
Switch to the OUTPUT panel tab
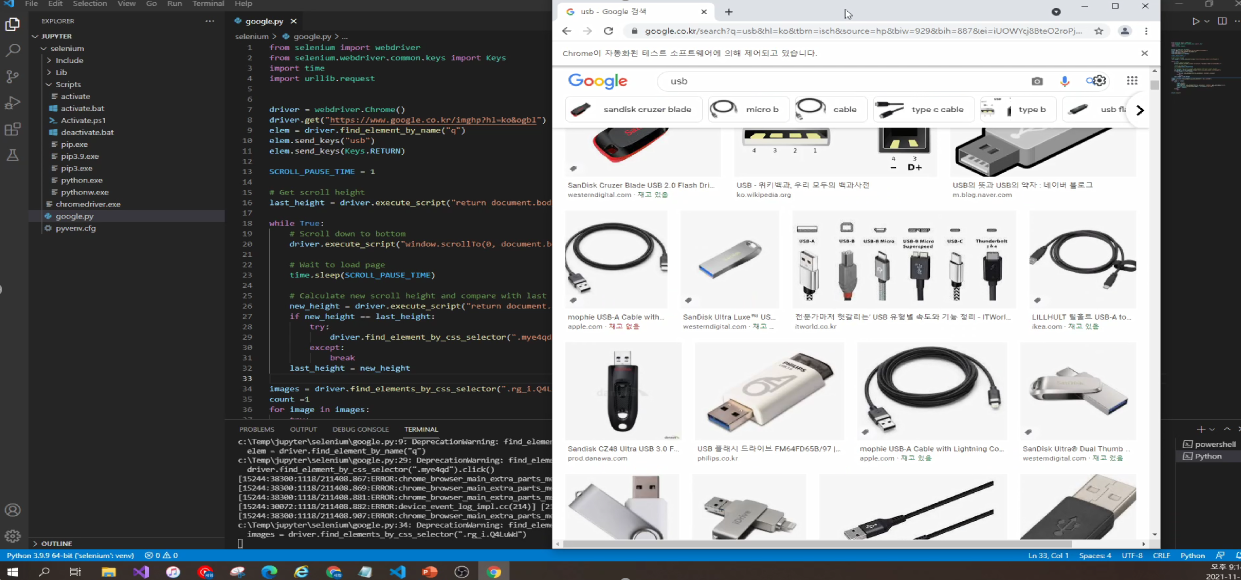point(303,429)
